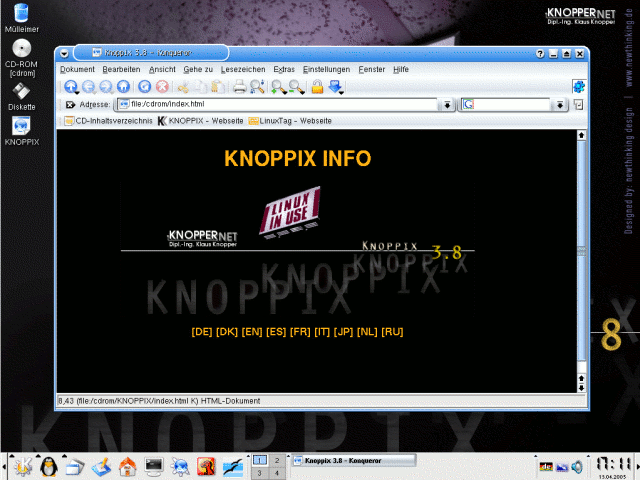Open the CD-Inhaltsverzeichnis bookmark

[x=109, y=121]
